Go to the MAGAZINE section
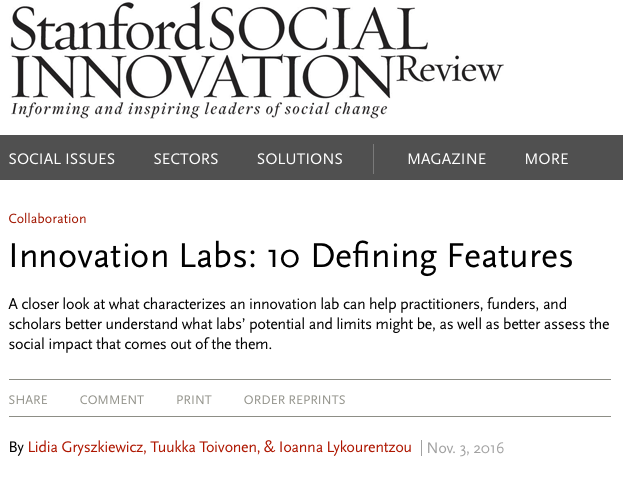This screenshot has height=482, width=623. (x=447, y=159)
